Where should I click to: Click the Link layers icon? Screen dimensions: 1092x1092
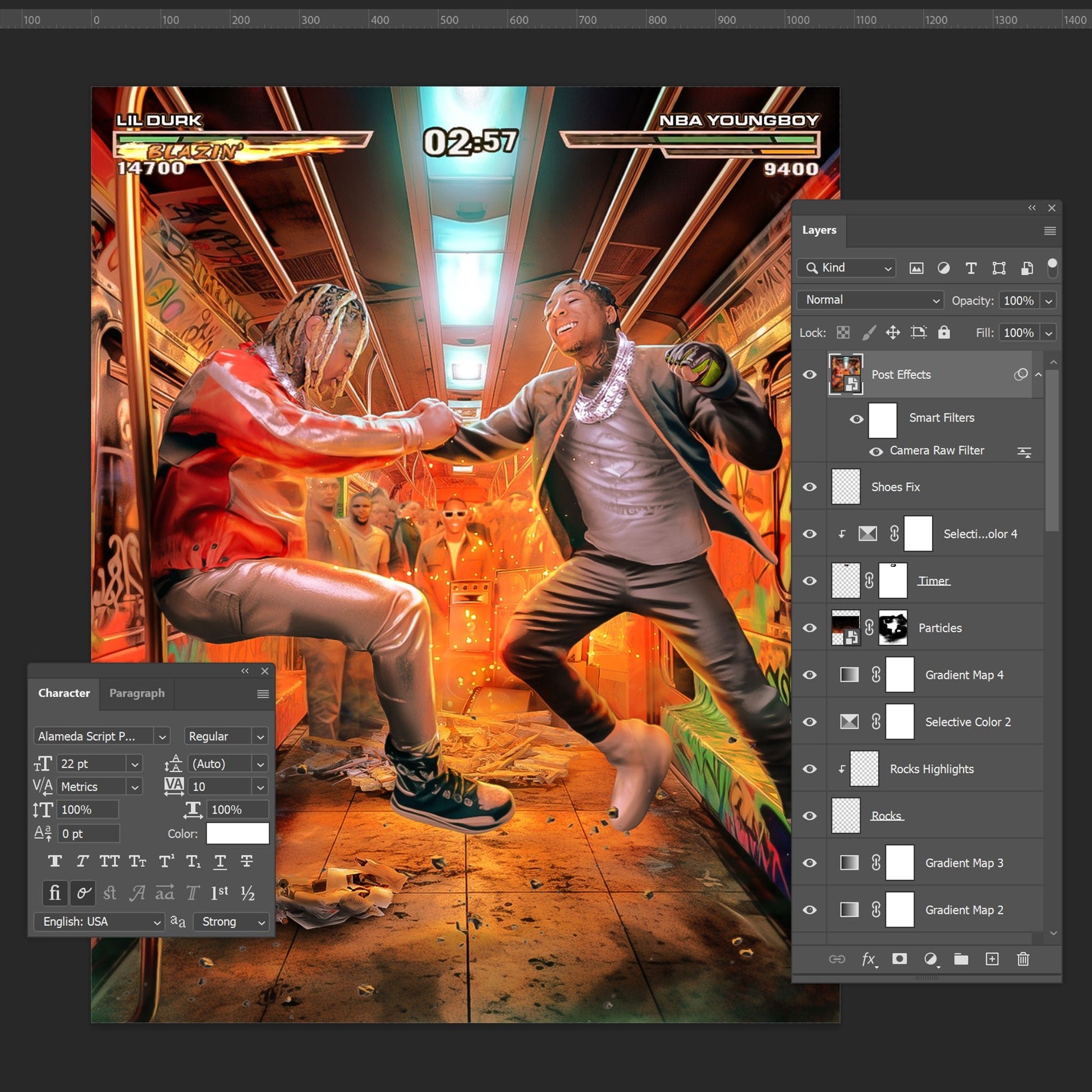click(837, 958)
